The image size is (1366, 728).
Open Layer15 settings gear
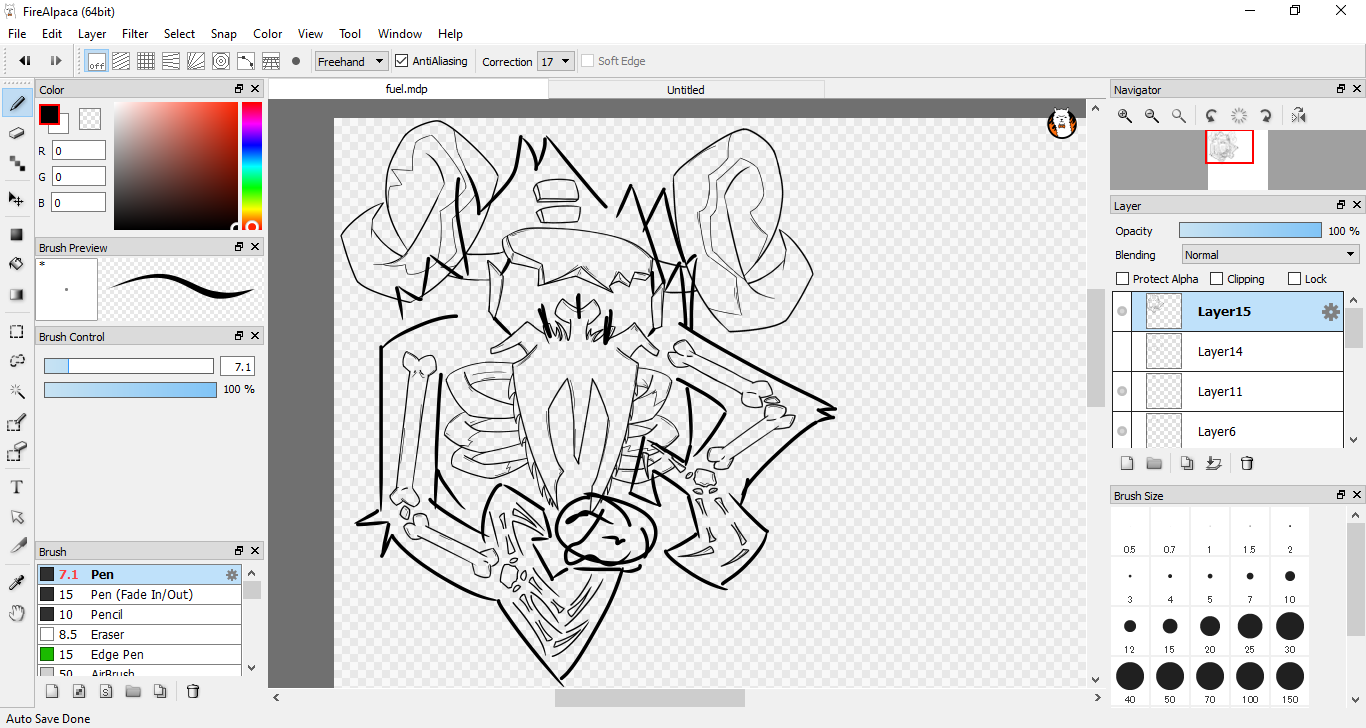pyautogui.click(x=1330, y=312)
